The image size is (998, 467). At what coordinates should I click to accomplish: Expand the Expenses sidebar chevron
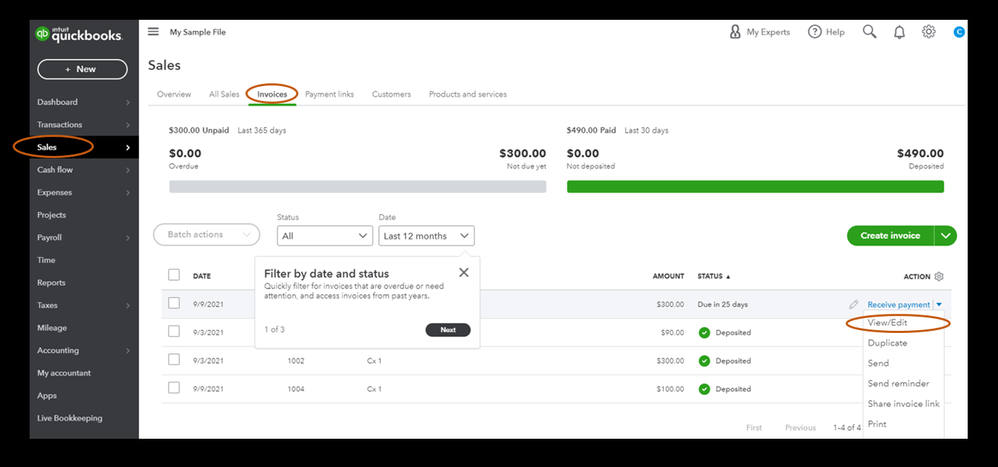click(128, 193)
